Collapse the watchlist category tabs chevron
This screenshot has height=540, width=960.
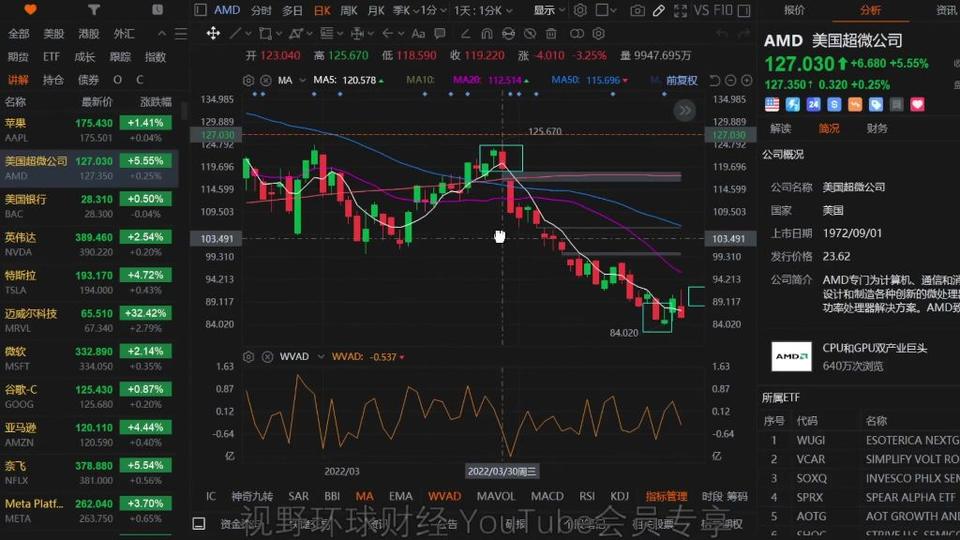[x=162, y=34]
